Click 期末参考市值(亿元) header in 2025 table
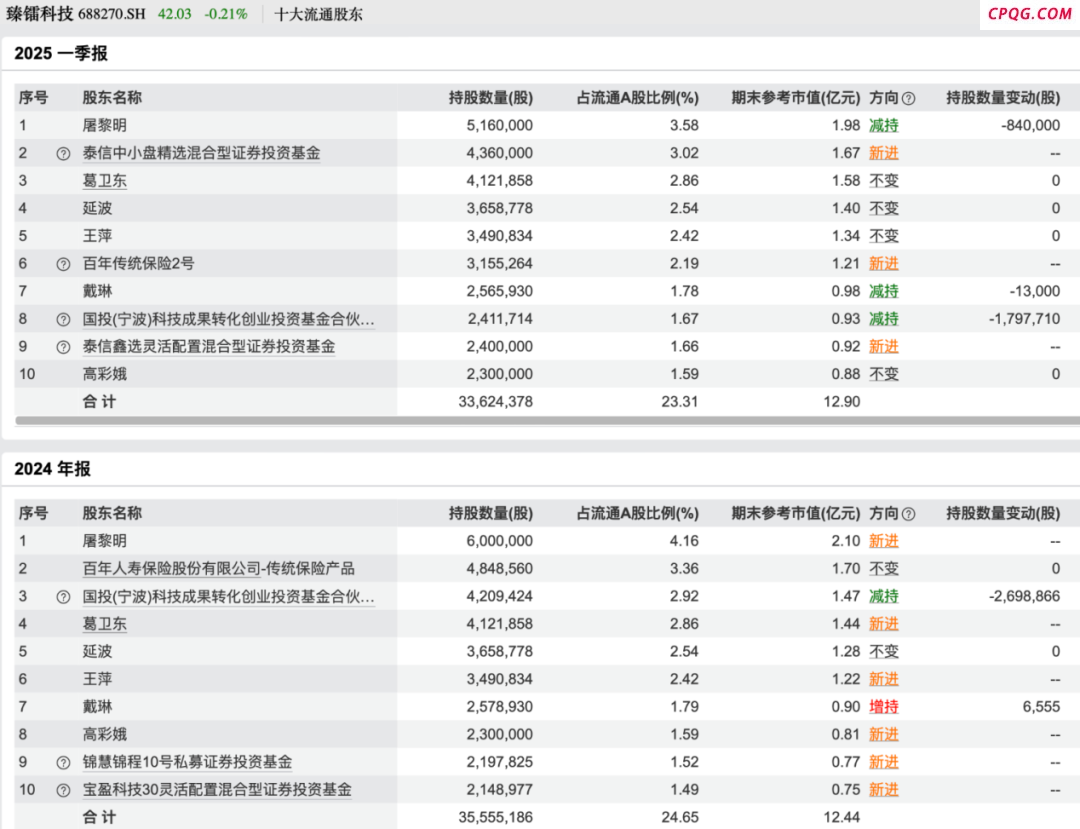The image size is (1080, 829). [796, 98]
